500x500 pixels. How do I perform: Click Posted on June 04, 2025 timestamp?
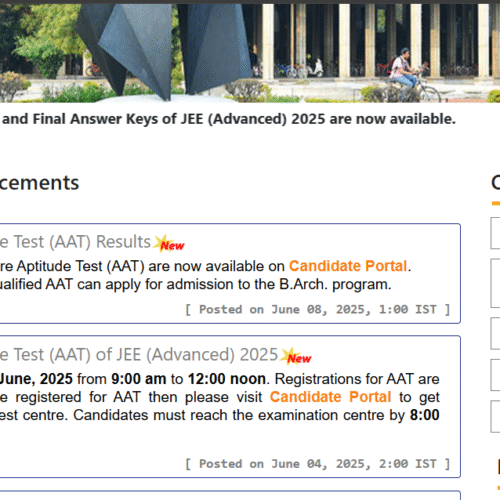pyautogui.click(x=318, y=464)
